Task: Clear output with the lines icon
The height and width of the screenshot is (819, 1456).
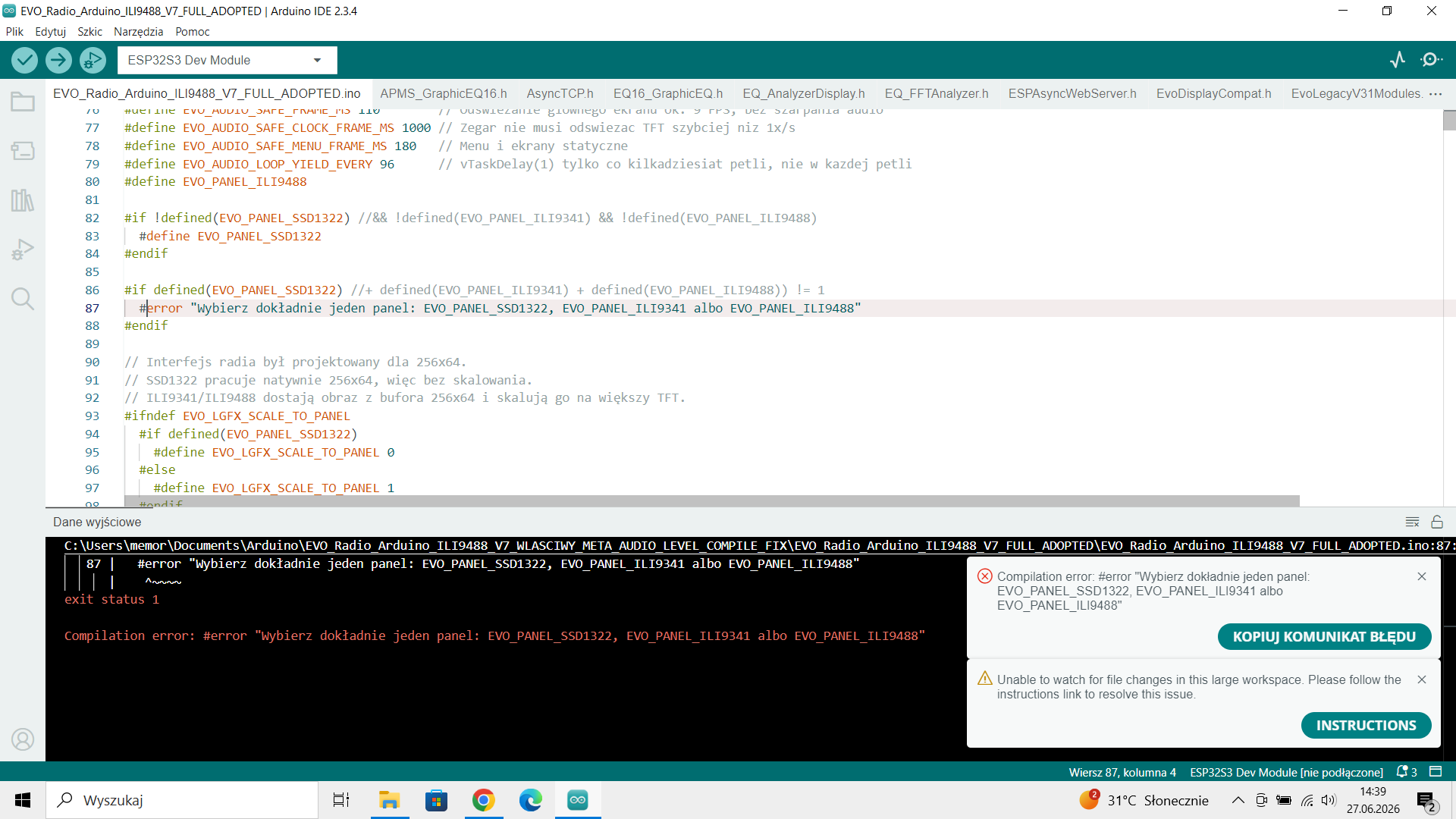Action: click(x=1412, y=522)
